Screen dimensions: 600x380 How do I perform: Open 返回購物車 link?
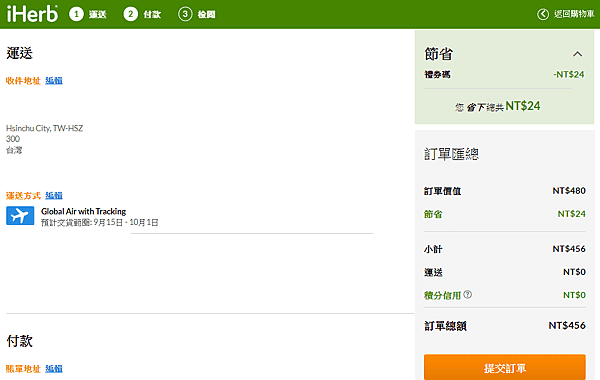pyautogui.click(x=574, y=14)
